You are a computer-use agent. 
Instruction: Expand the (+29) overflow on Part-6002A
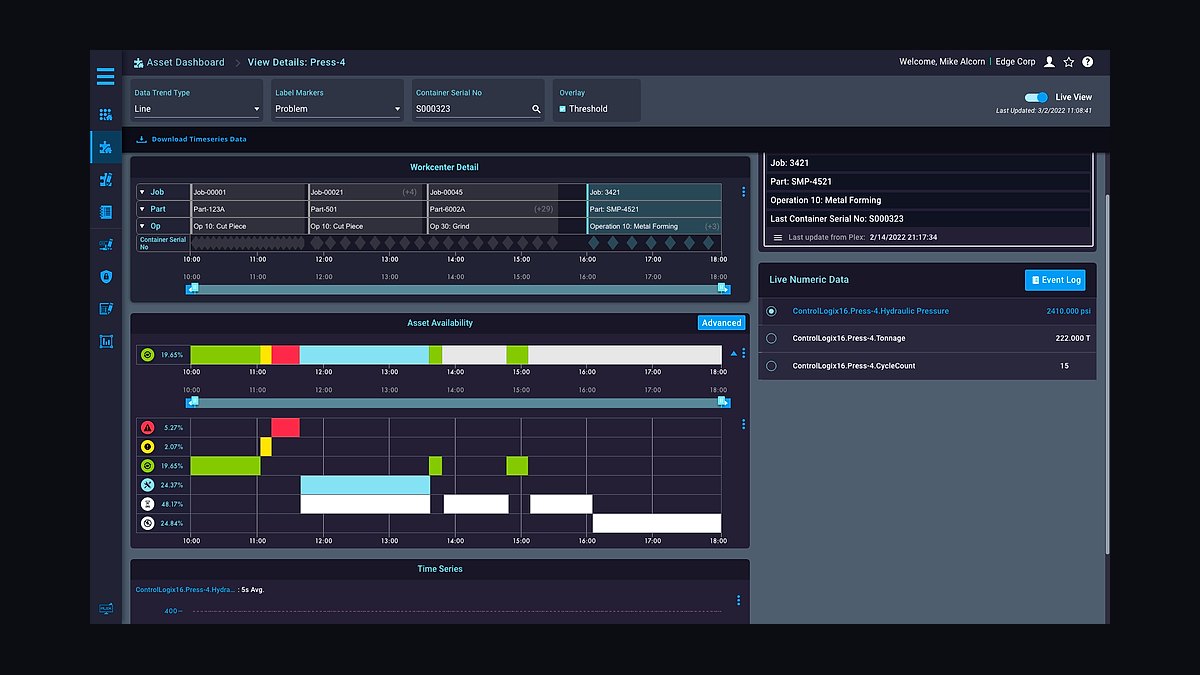click(544, 209)
